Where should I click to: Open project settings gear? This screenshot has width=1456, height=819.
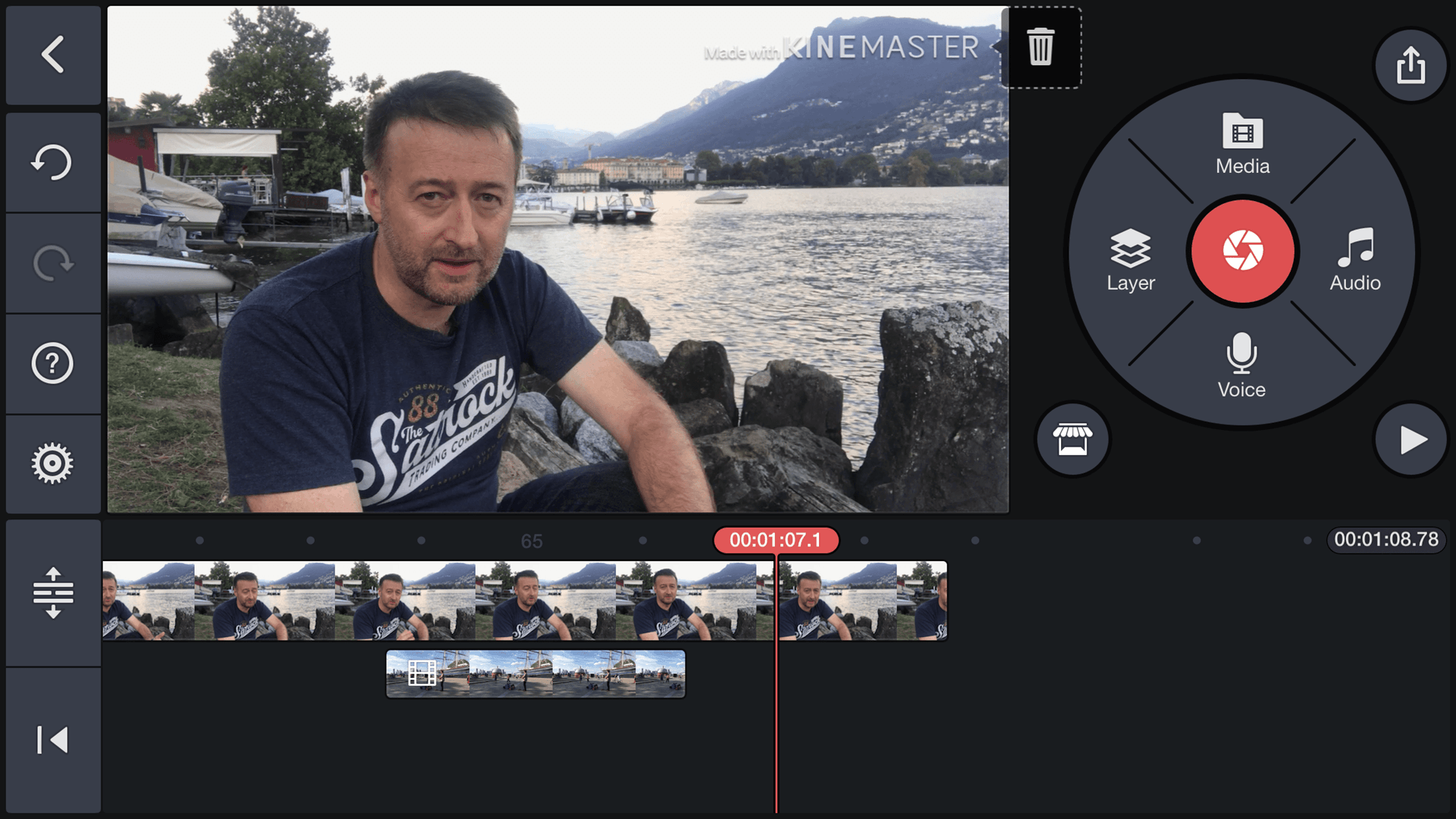[53, 463]
